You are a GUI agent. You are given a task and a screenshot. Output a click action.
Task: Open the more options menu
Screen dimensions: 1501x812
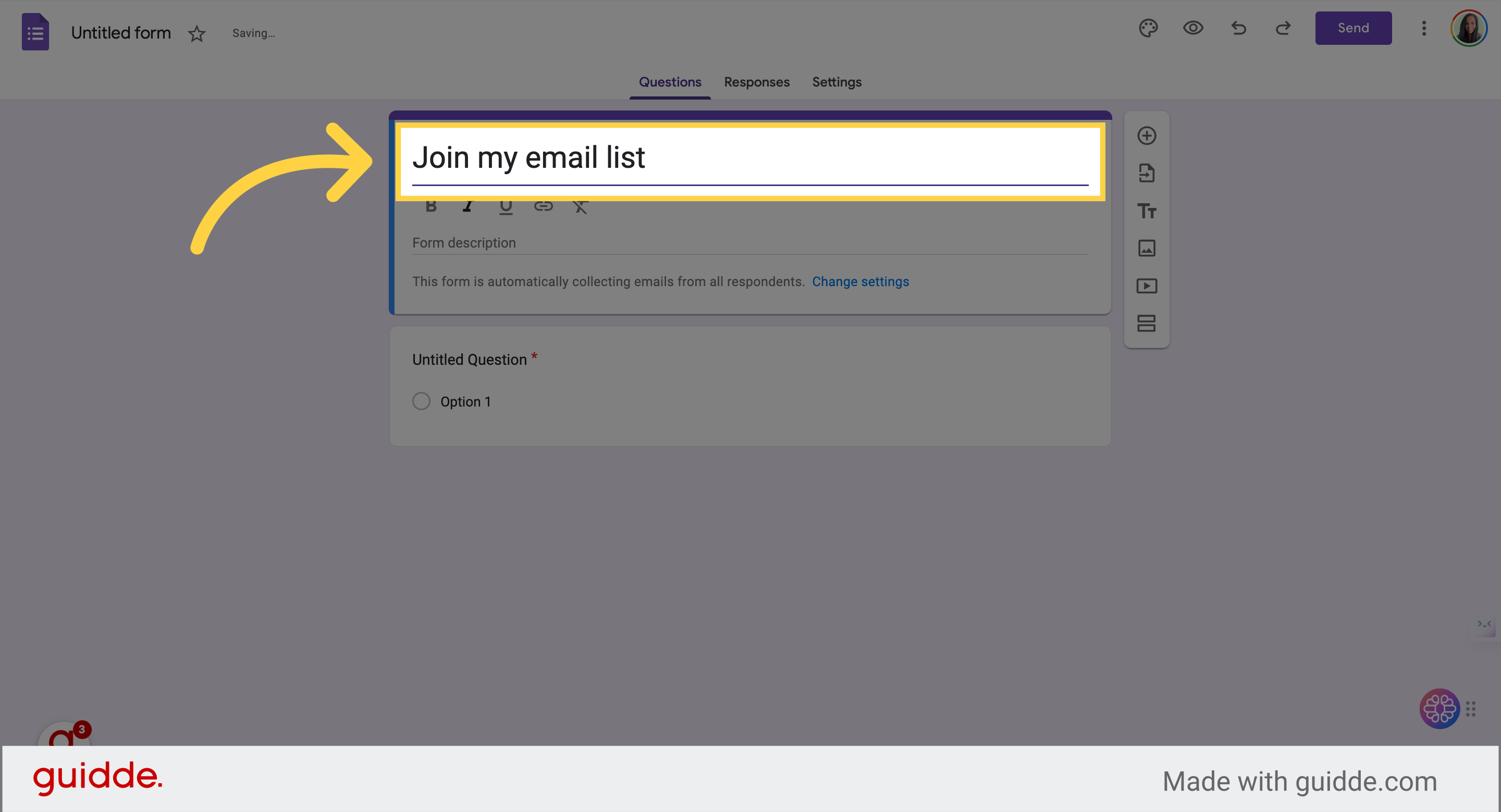1423,28
